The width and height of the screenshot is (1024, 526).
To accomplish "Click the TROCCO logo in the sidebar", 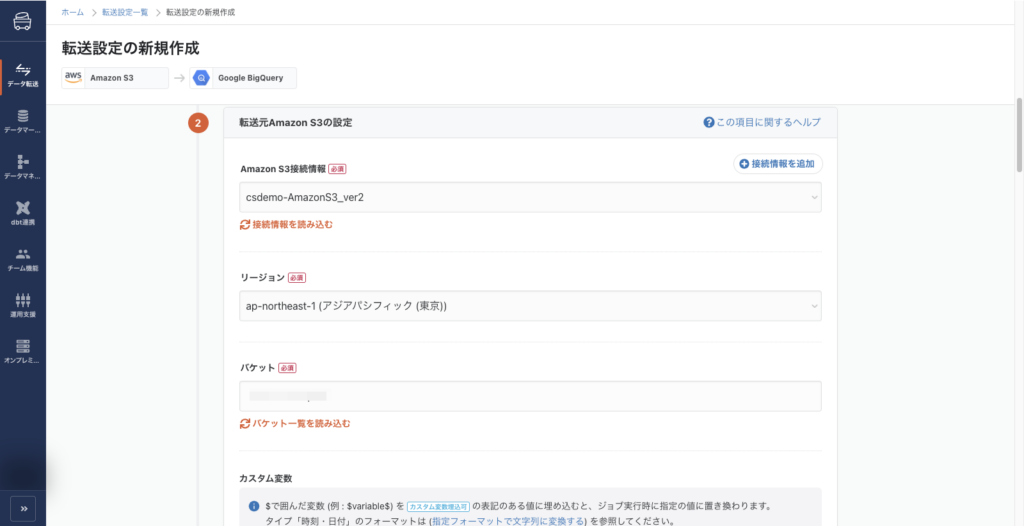I will click(x=22, y=22).
